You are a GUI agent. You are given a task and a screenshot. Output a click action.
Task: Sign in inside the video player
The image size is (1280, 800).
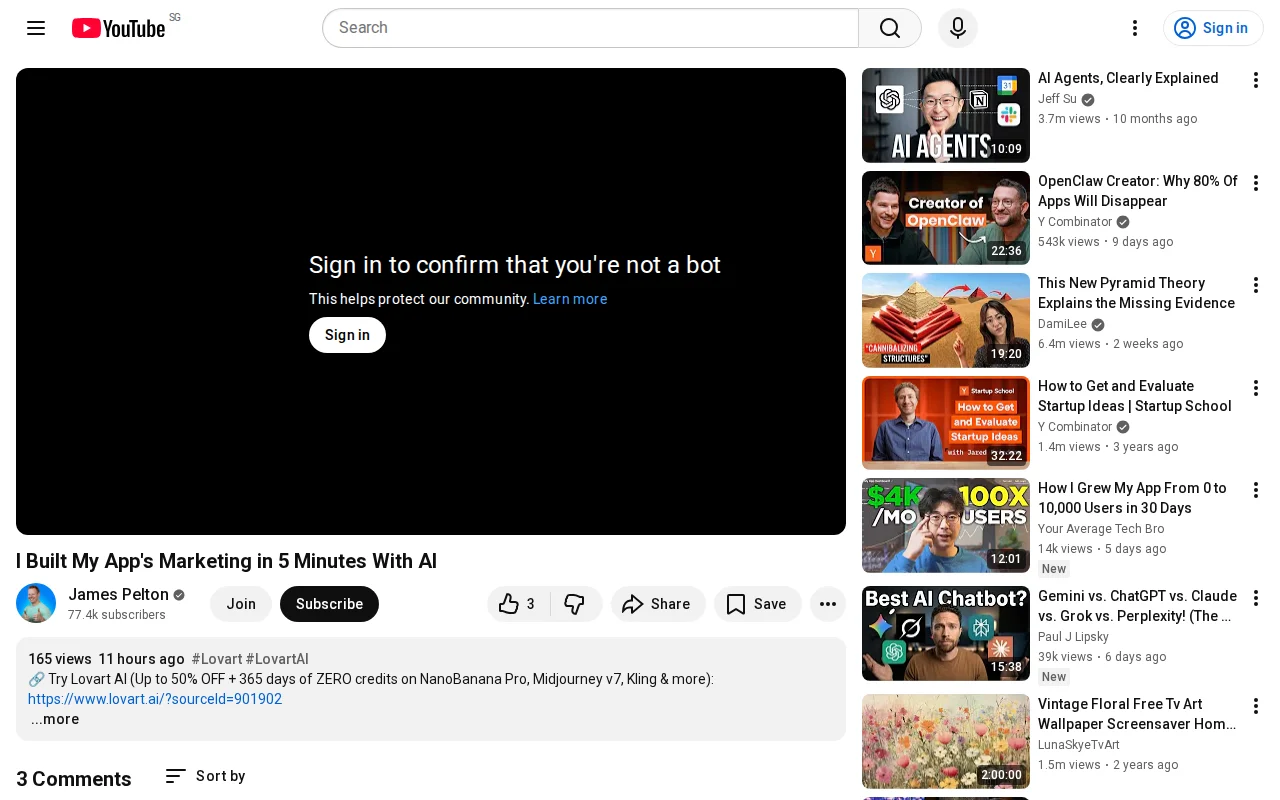click(347, 335)
